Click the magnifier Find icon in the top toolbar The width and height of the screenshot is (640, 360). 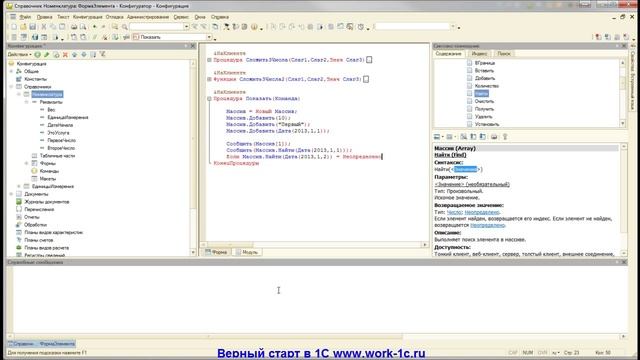pyautogui.click(x=124, y=27)
